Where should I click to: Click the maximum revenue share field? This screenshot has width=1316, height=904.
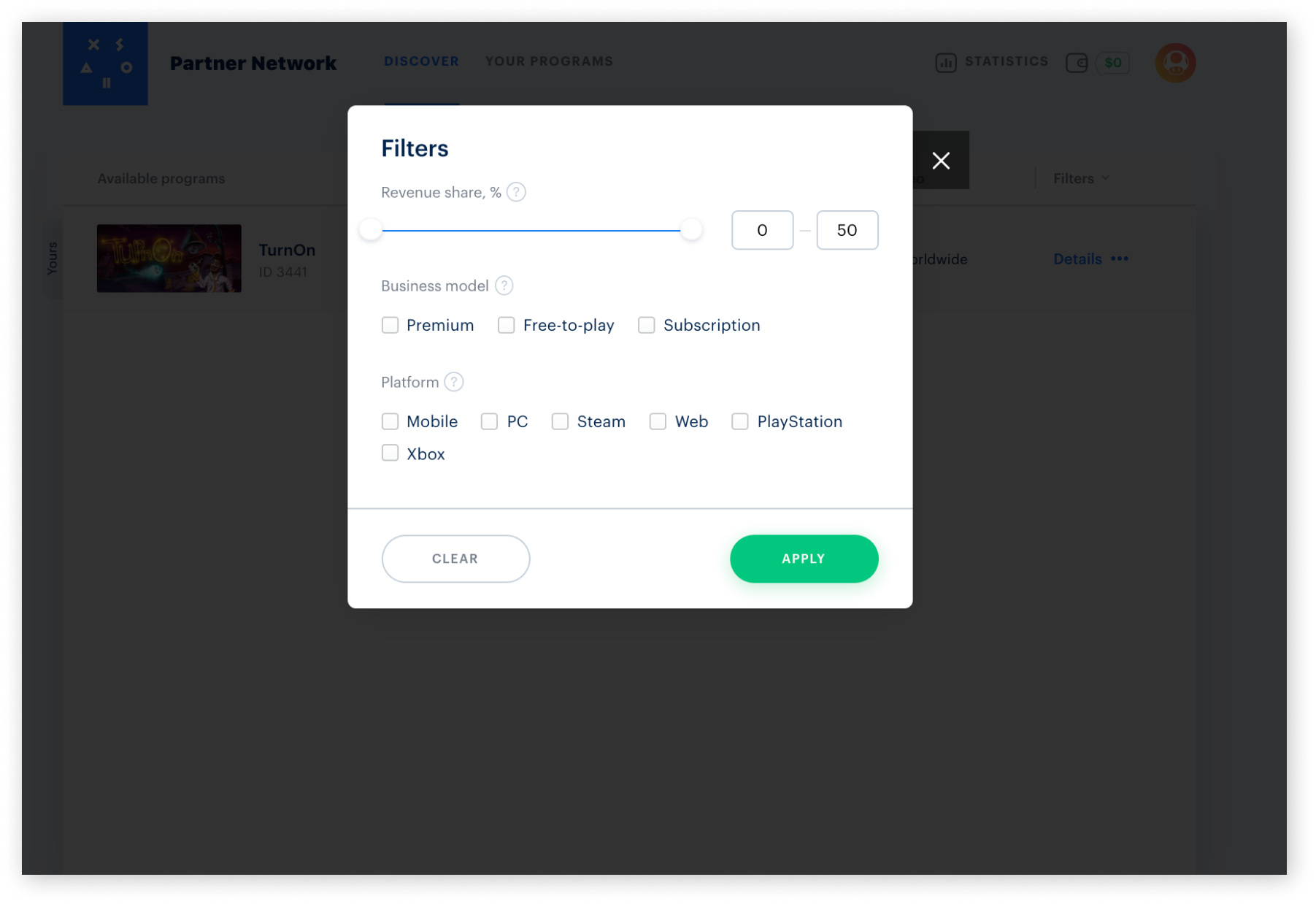847,230
